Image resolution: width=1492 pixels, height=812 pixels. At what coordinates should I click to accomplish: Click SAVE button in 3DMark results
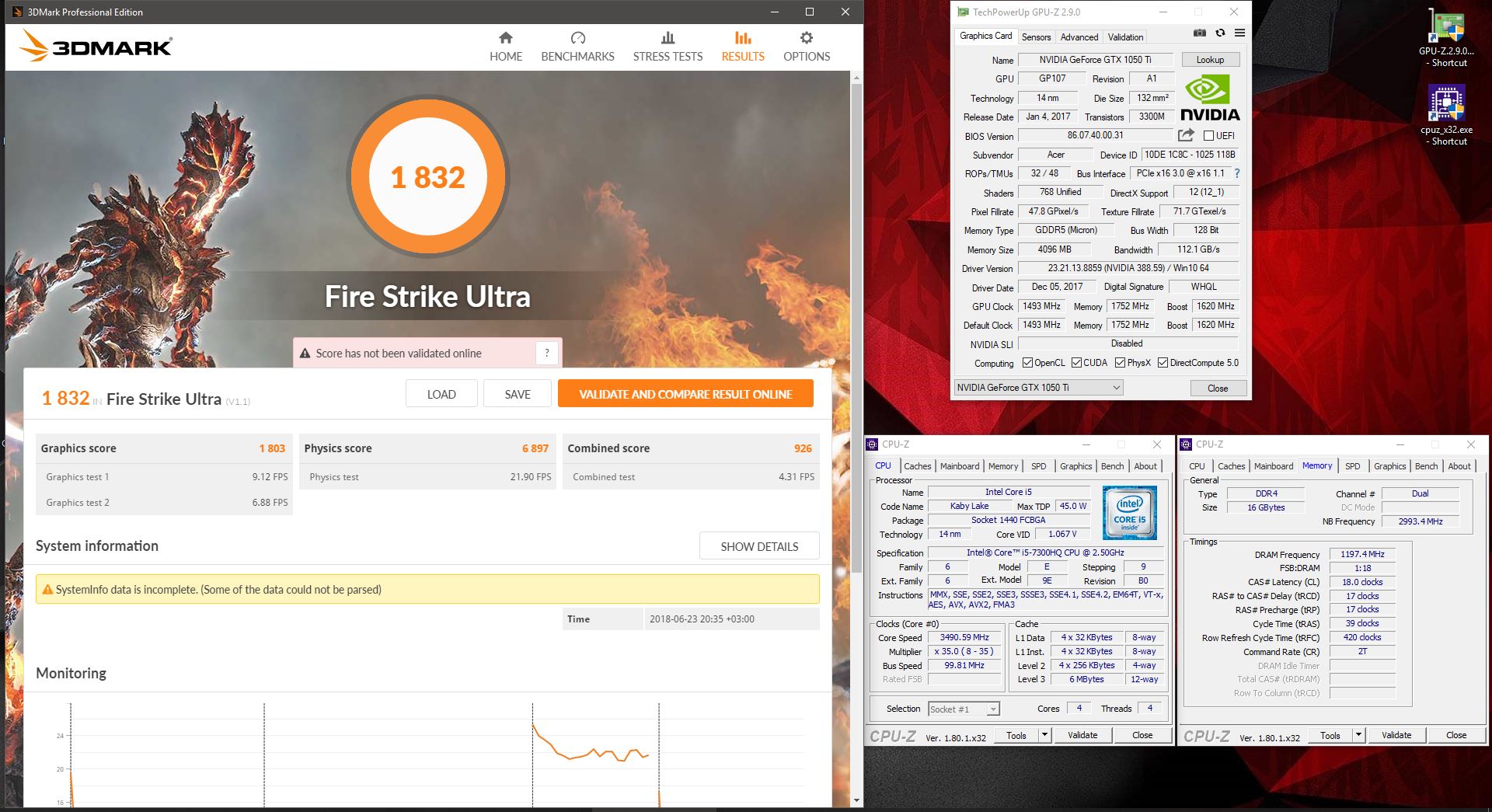click(x=518, y=394)
